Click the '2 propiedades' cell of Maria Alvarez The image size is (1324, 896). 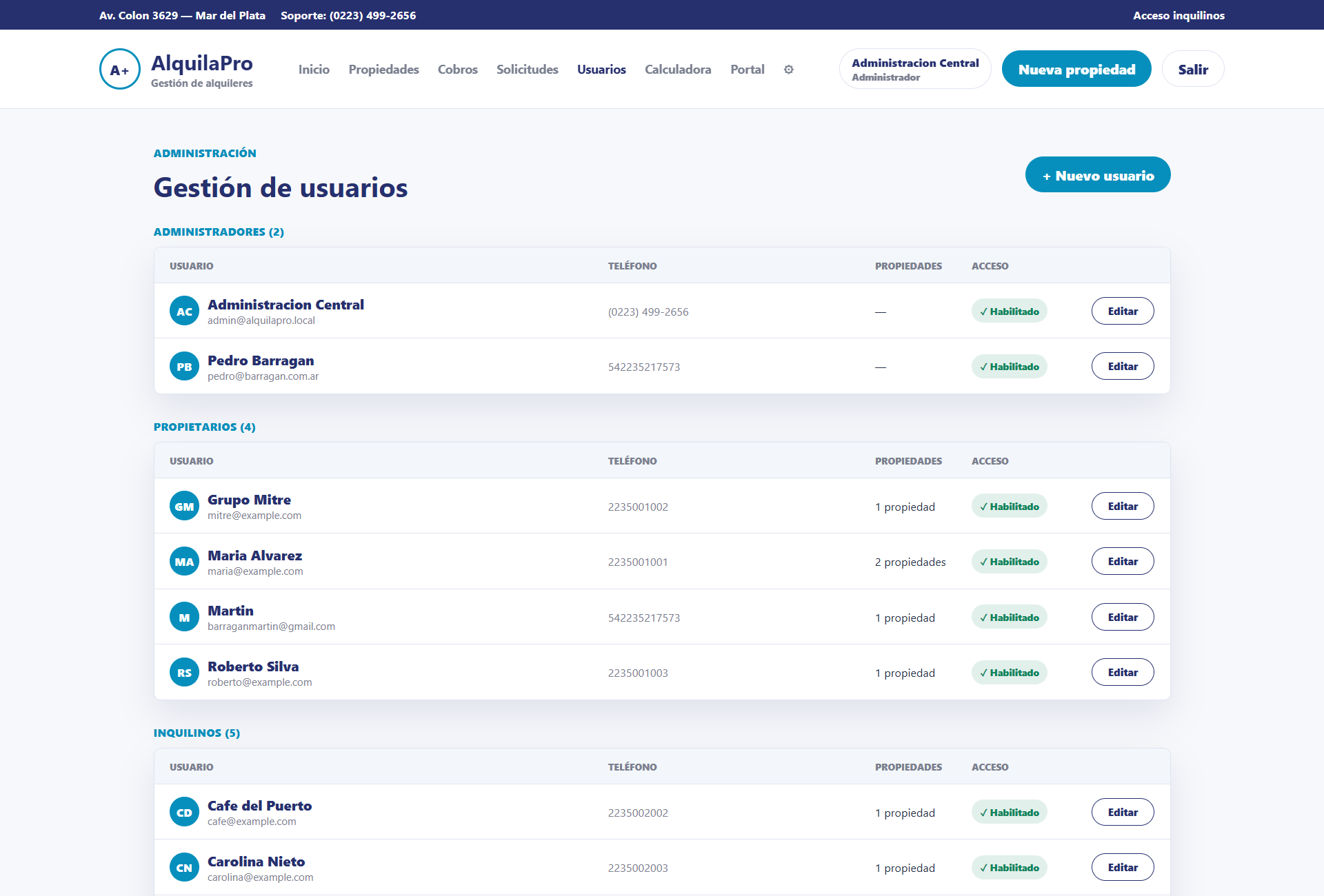pos(910,562)
